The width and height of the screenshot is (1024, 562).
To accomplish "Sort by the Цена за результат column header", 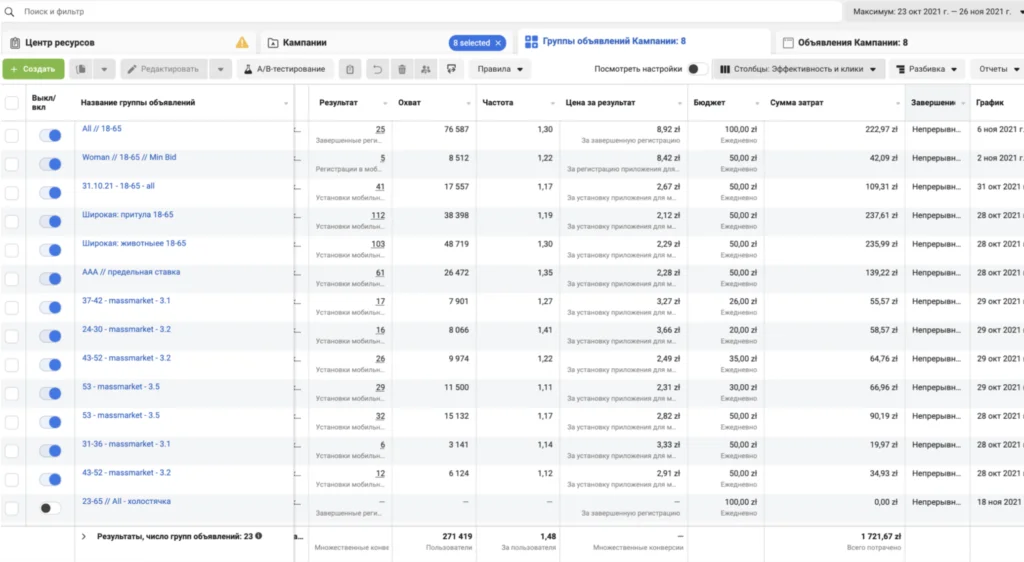I will (600, 102).
